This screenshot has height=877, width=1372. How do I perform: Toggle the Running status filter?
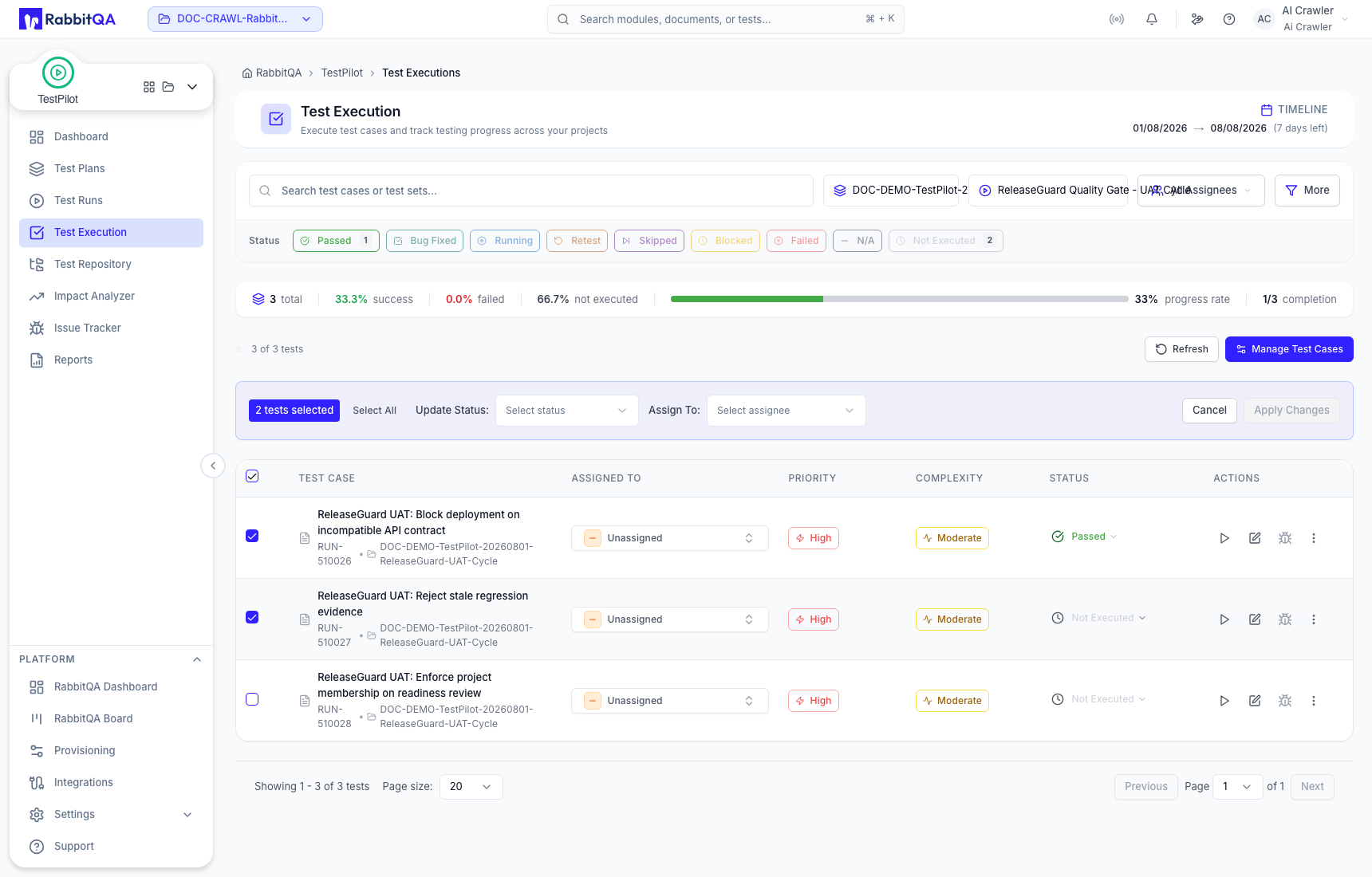[x=505, y=241]
